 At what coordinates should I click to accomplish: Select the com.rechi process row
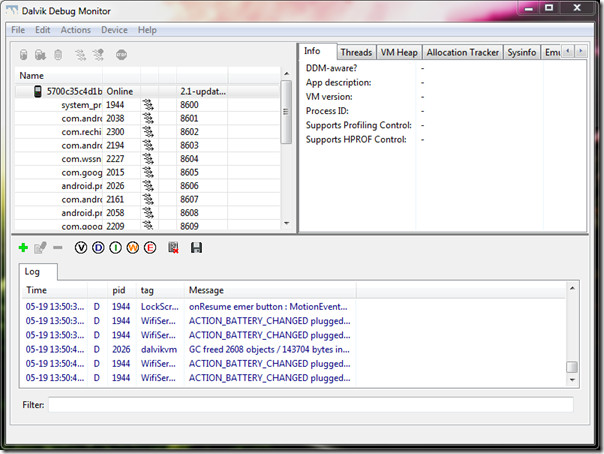tap(147, 132)
